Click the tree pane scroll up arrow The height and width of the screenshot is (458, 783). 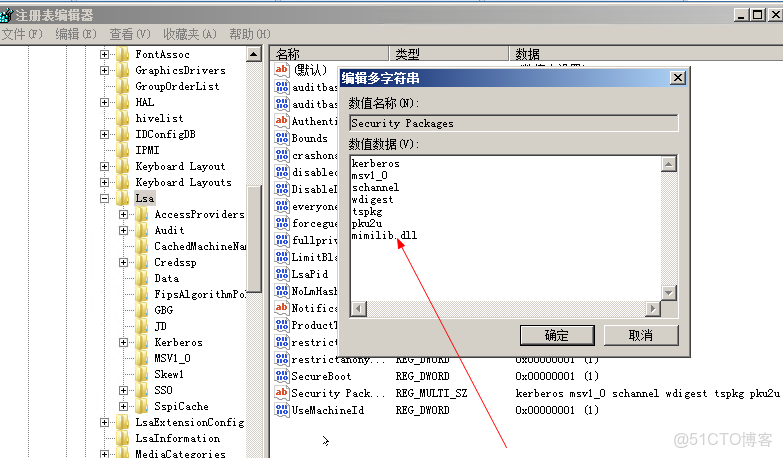254,54
